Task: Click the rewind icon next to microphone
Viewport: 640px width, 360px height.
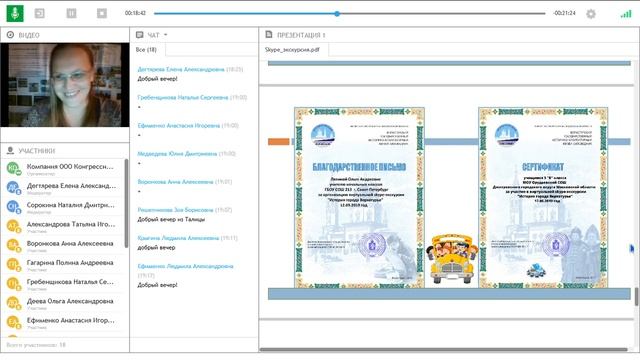Action: click(40, 13)
